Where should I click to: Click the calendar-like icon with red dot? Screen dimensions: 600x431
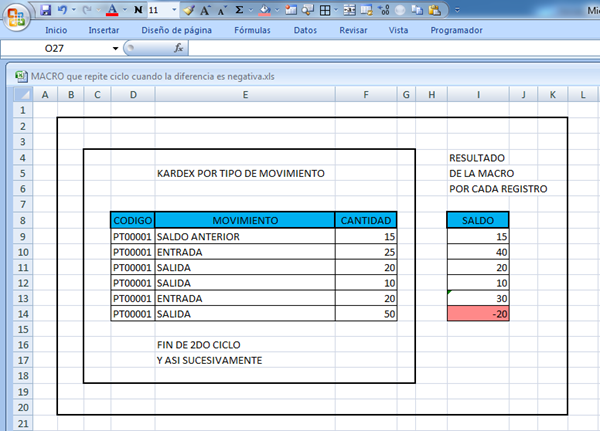click(x=291, y=10)
